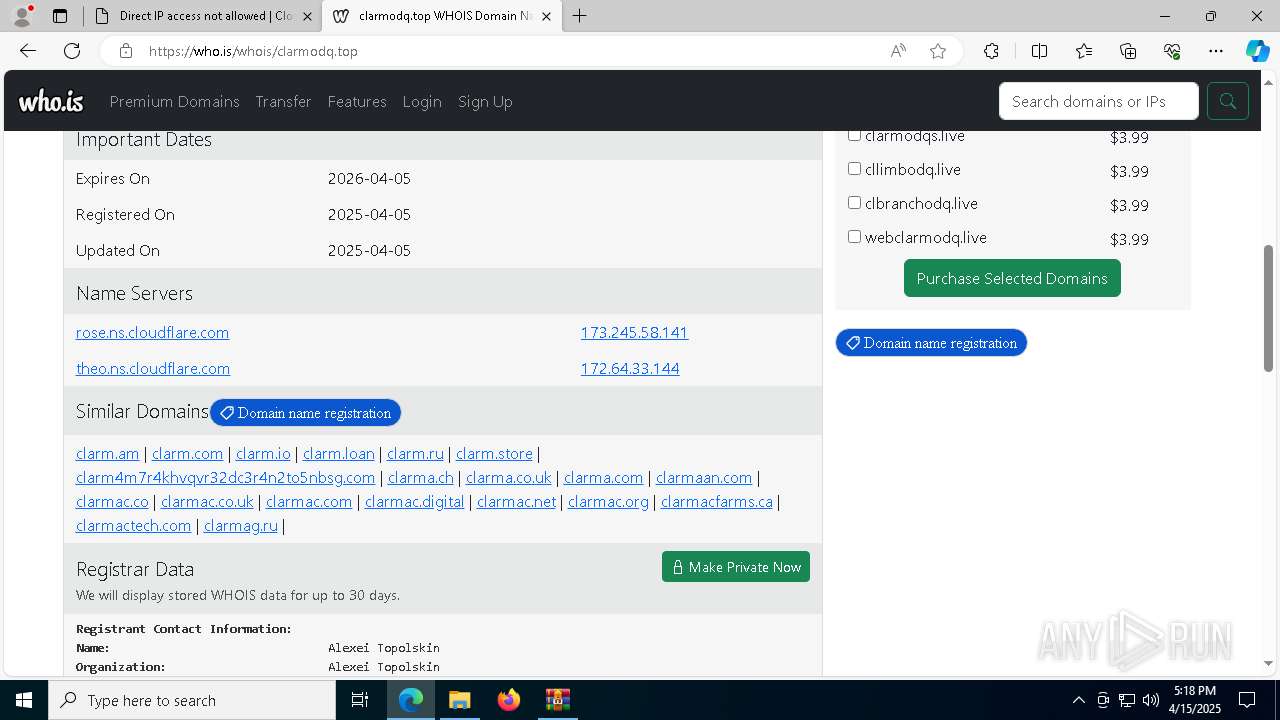Switch to Direct IP access not allowed tab

pos(203,16)
